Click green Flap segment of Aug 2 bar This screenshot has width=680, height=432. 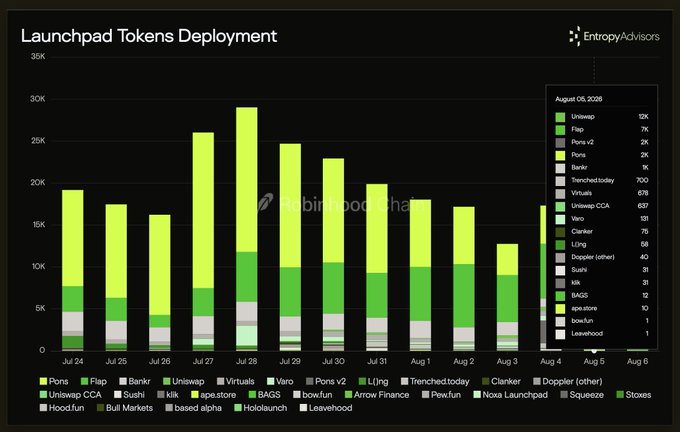[464, 295]
